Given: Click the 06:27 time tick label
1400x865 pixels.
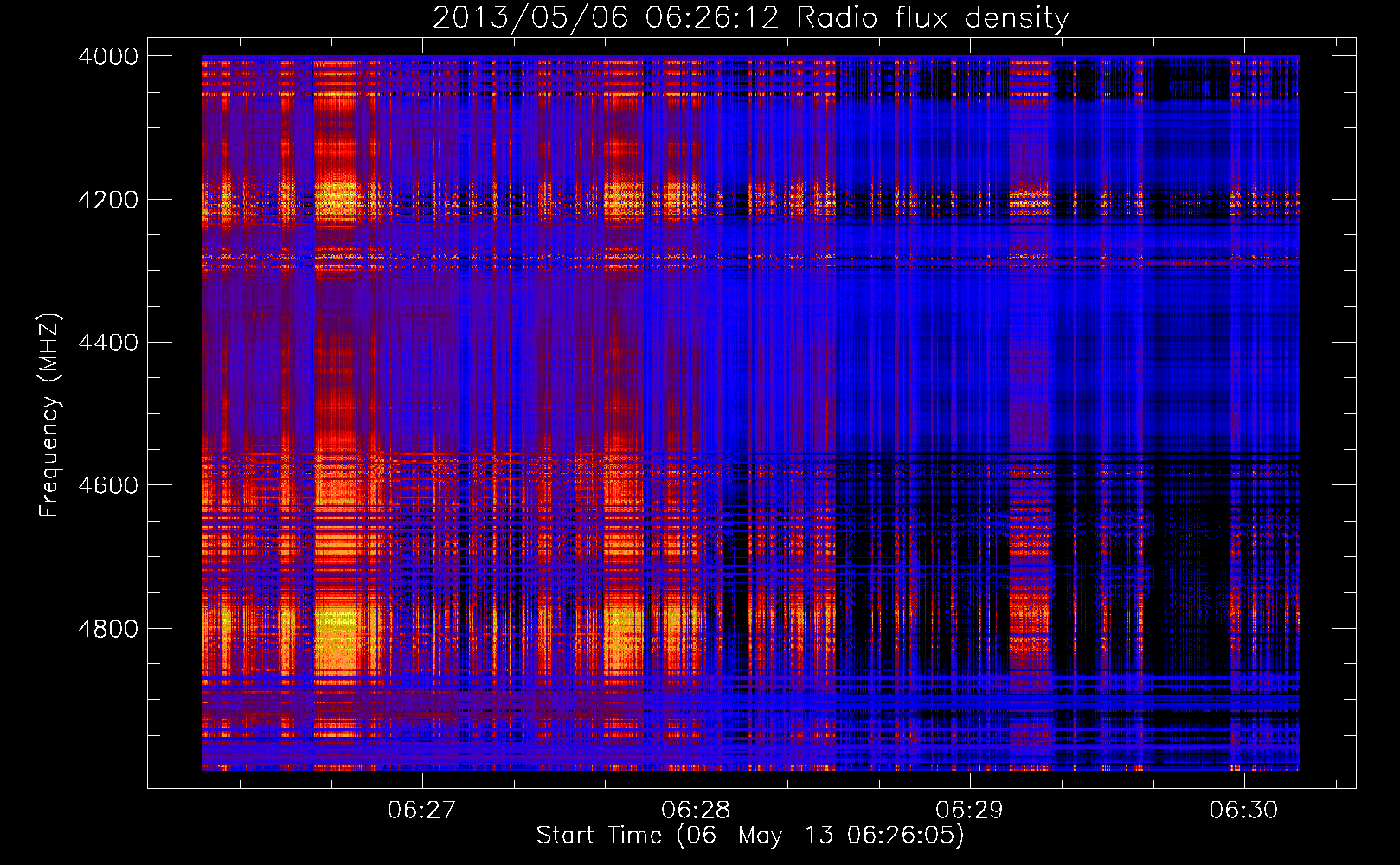Looking at the screenshot, I should pyautogui.click(x=421, y=810).
